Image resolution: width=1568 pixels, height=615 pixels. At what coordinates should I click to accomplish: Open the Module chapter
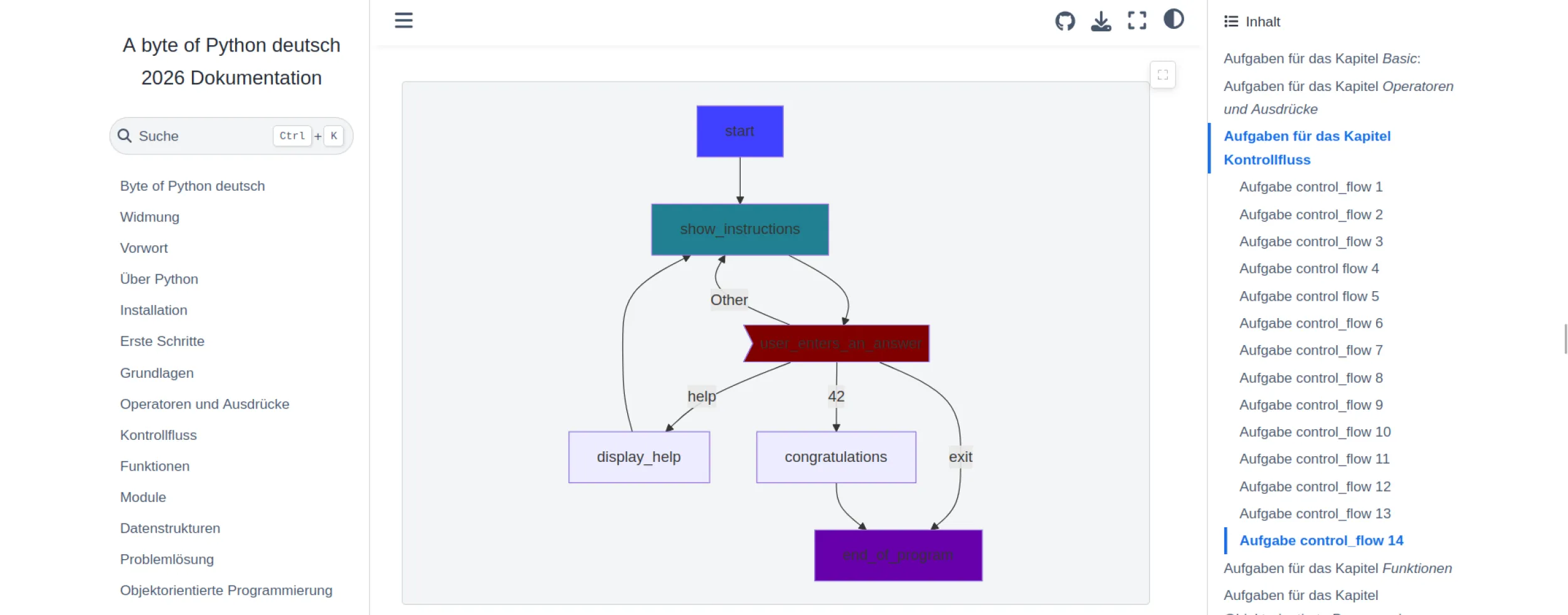click(x=143, y=497)
